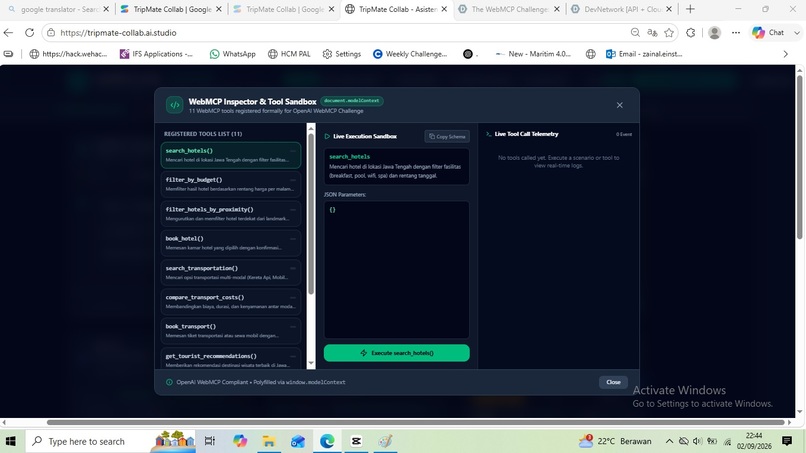Open HCM PAL bookmark
This screenshot has height=453, width=806.
tap(289, 54)
